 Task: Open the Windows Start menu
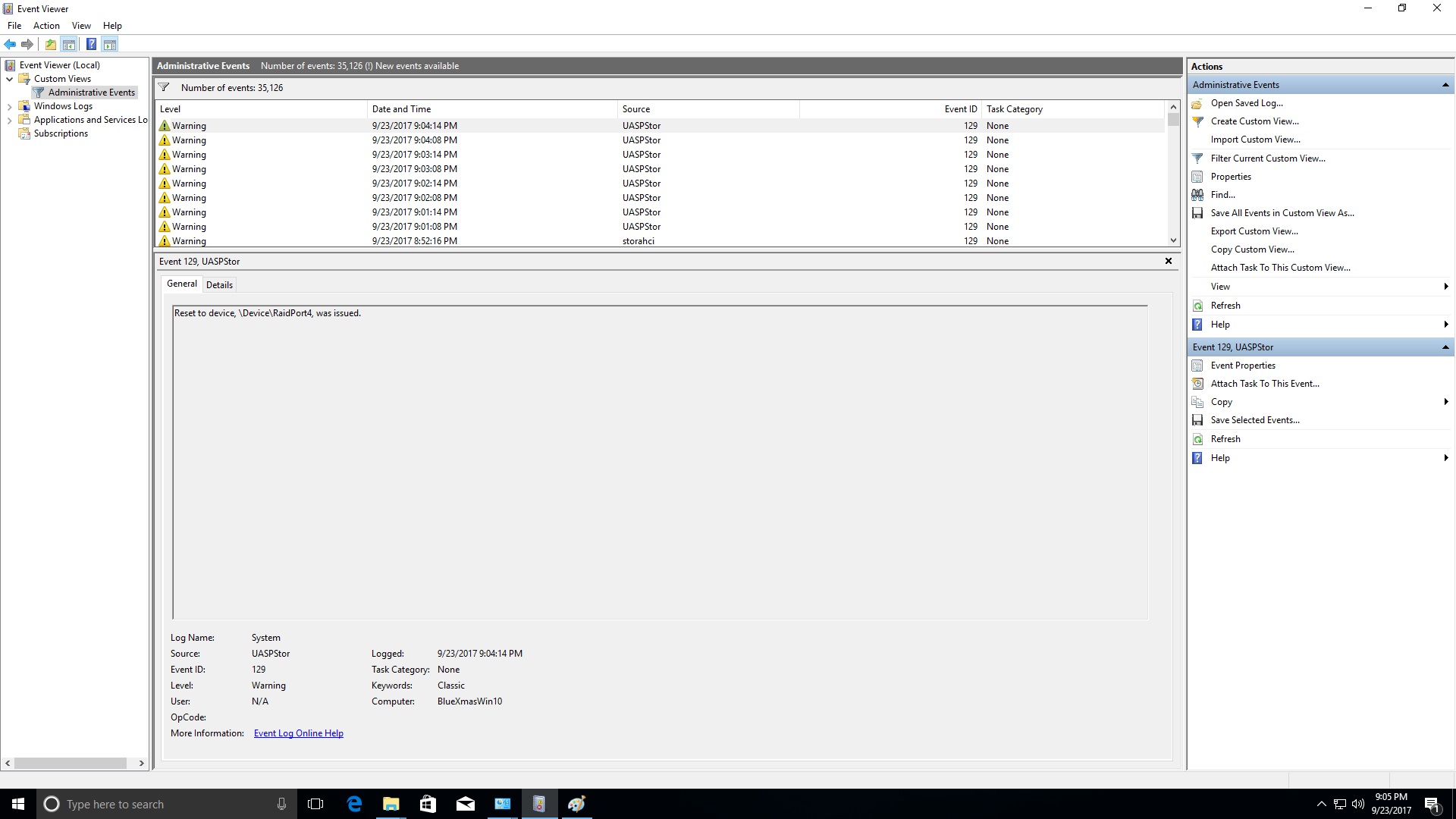[x=18, y=804]
